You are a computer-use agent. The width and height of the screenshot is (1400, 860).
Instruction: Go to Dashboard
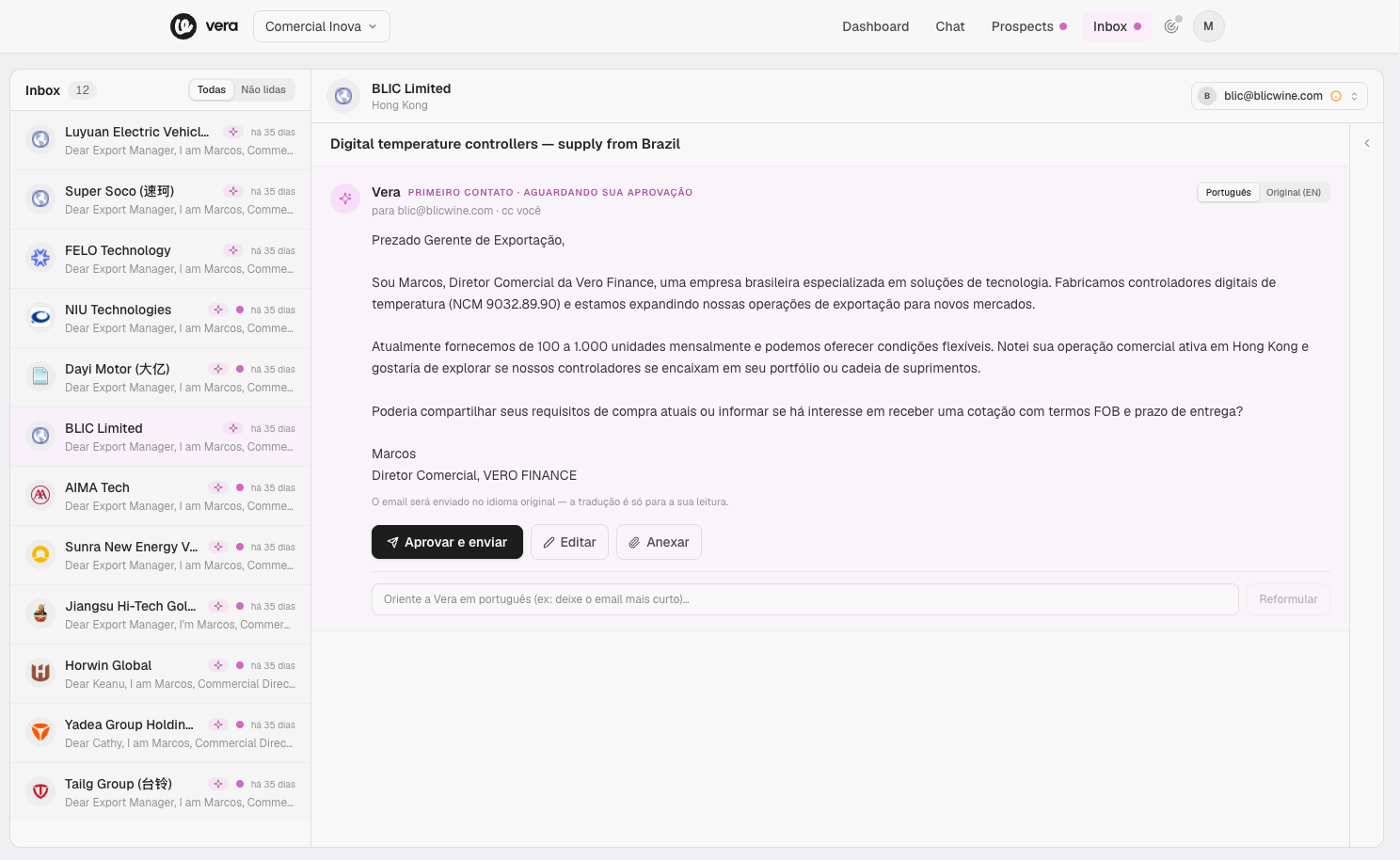point(875,26)
